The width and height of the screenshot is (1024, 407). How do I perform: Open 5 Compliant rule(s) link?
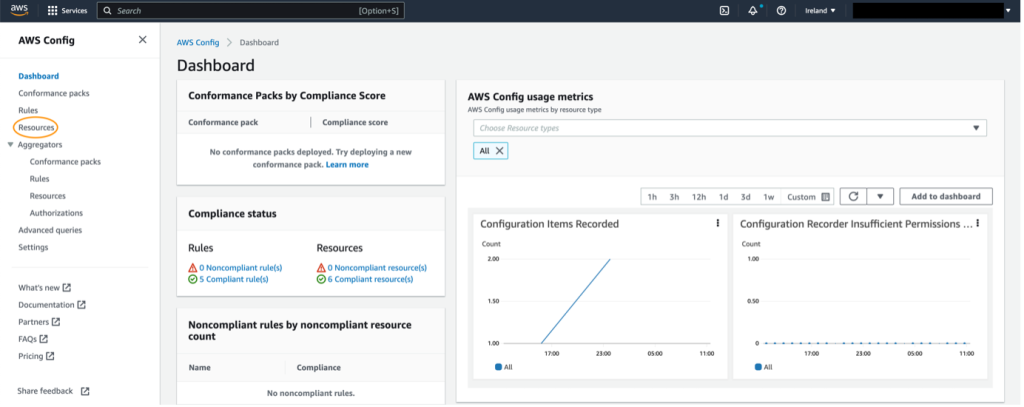pyautogui.click(x=234, y=279)
